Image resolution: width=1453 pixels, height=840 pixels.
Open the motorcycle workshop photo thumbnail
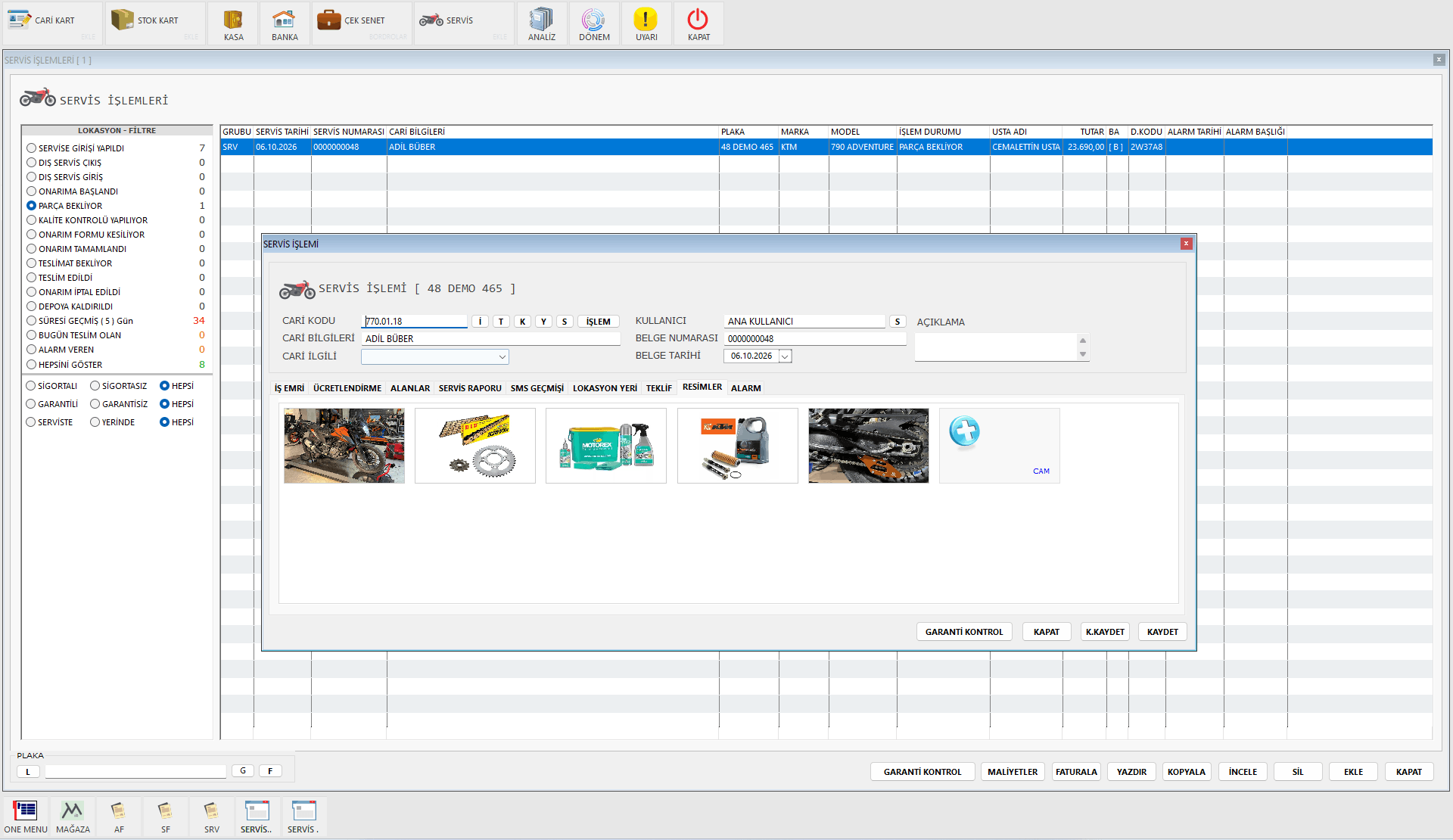coord(344,446)
